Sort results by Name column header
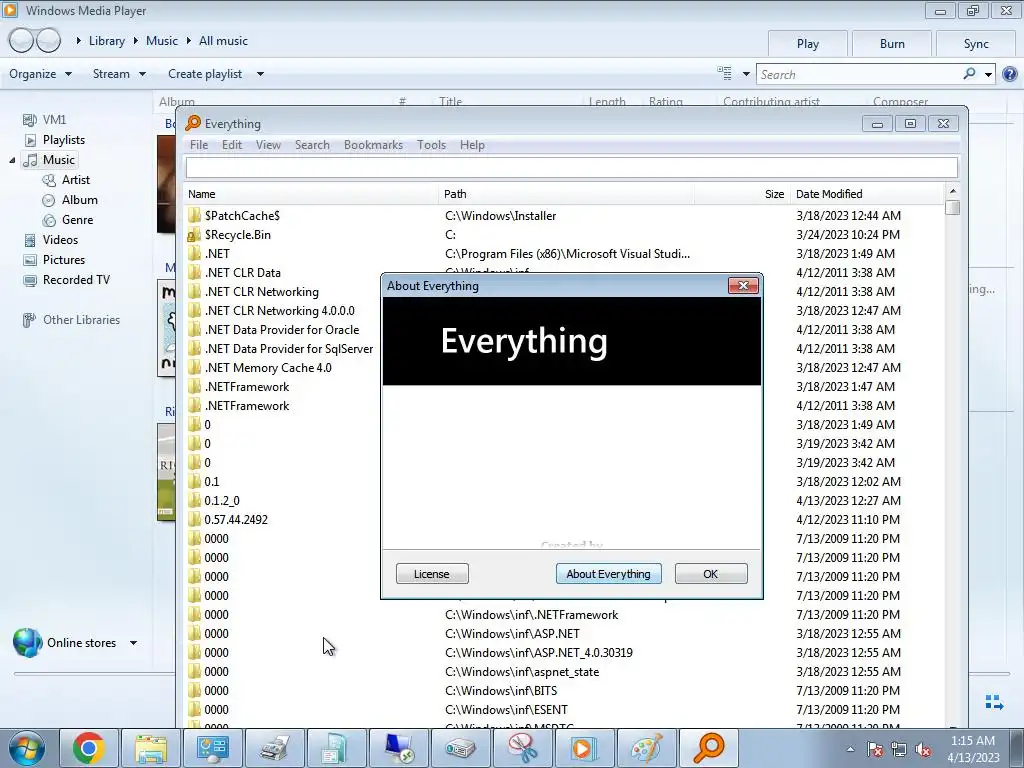 (x=312, y=194)
